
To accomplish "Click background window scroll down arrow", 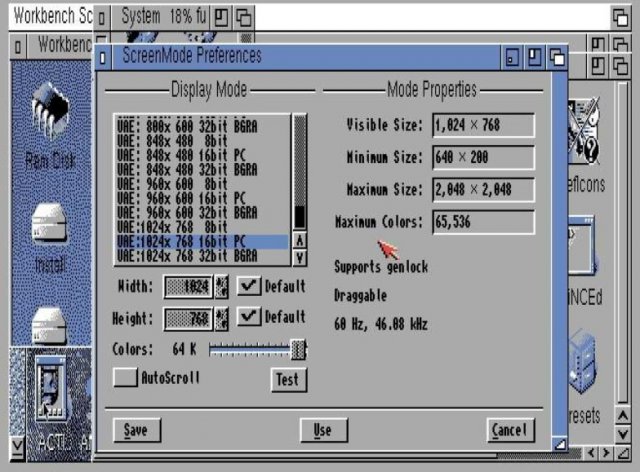I will pyautogui.click(x=622, y=434).
